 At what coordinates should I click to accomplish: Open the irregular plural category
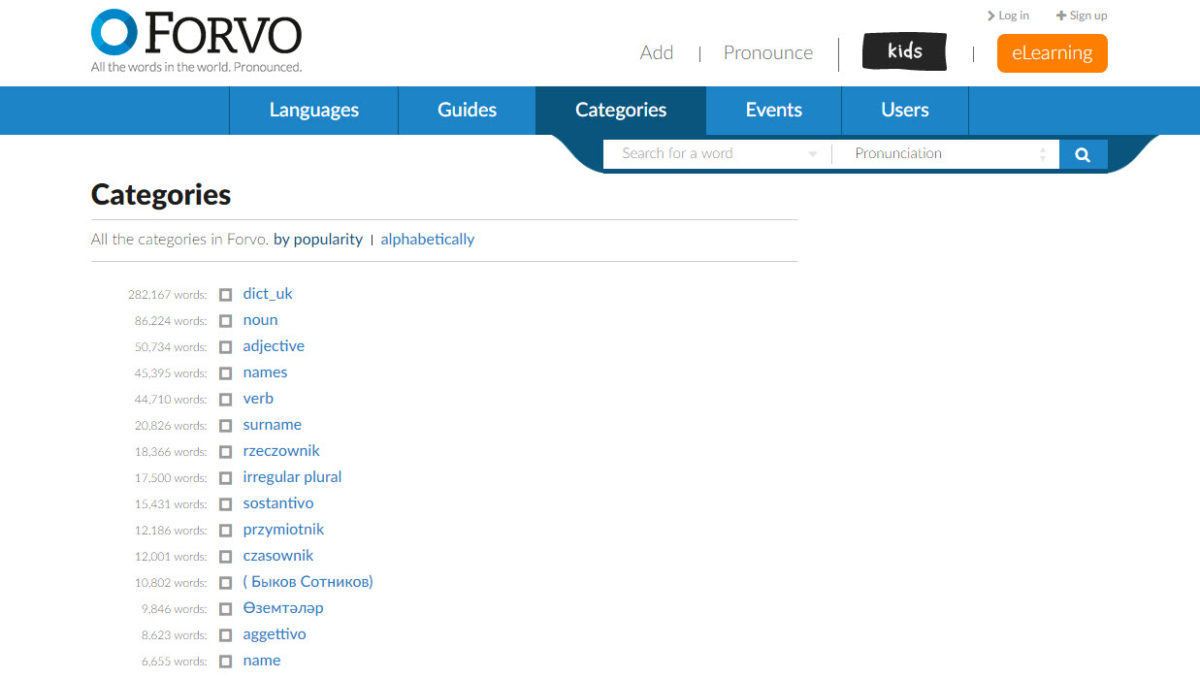point(292,477)
